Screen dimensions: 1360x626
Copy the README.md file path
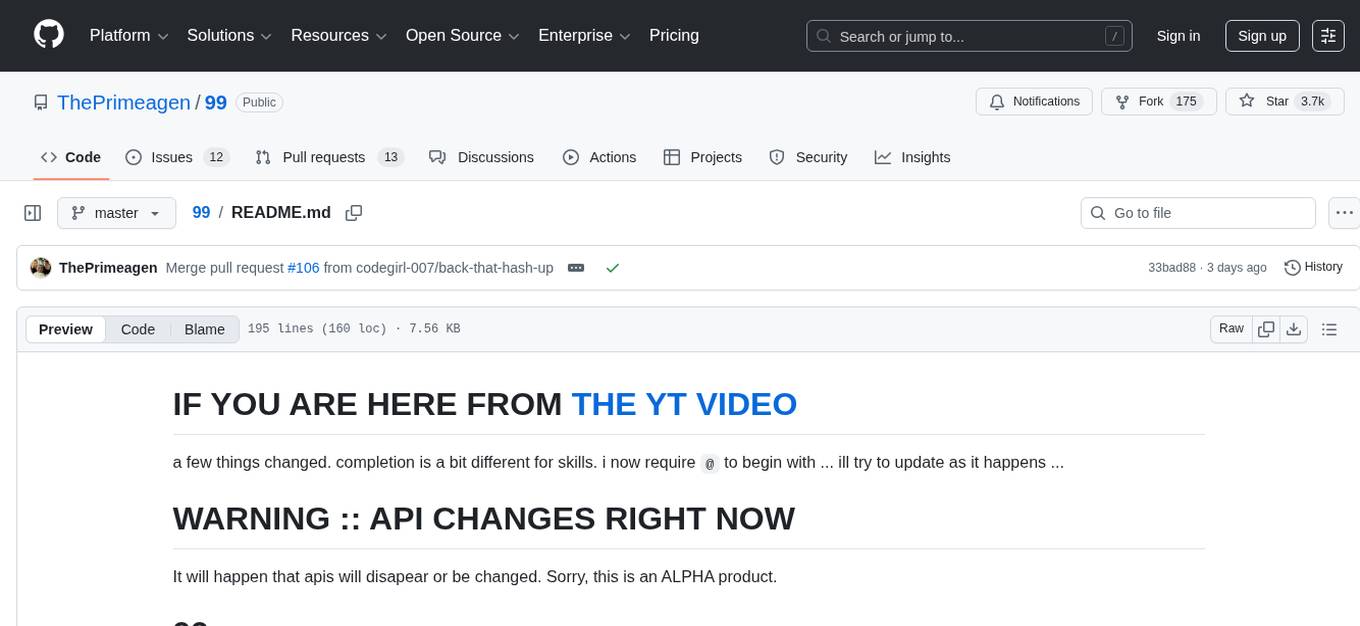(353, 213)
